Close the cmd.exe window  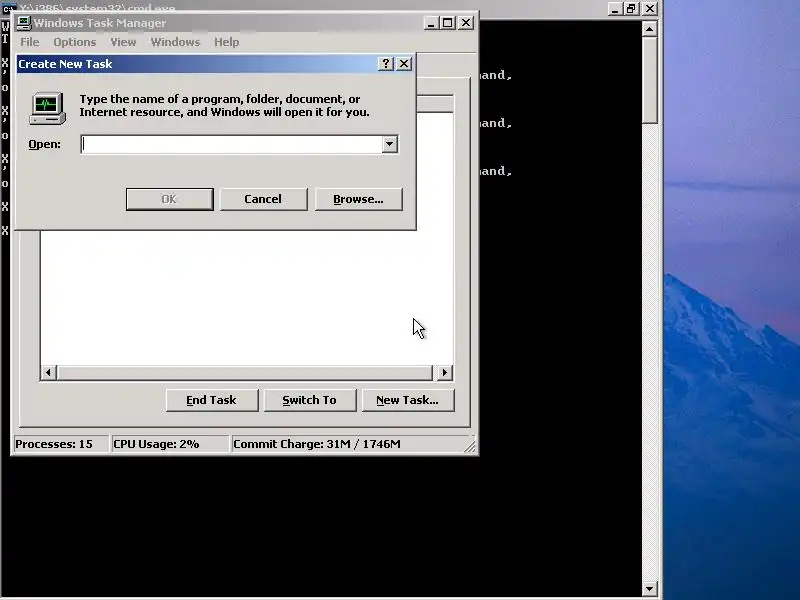[x=650, y=9]
